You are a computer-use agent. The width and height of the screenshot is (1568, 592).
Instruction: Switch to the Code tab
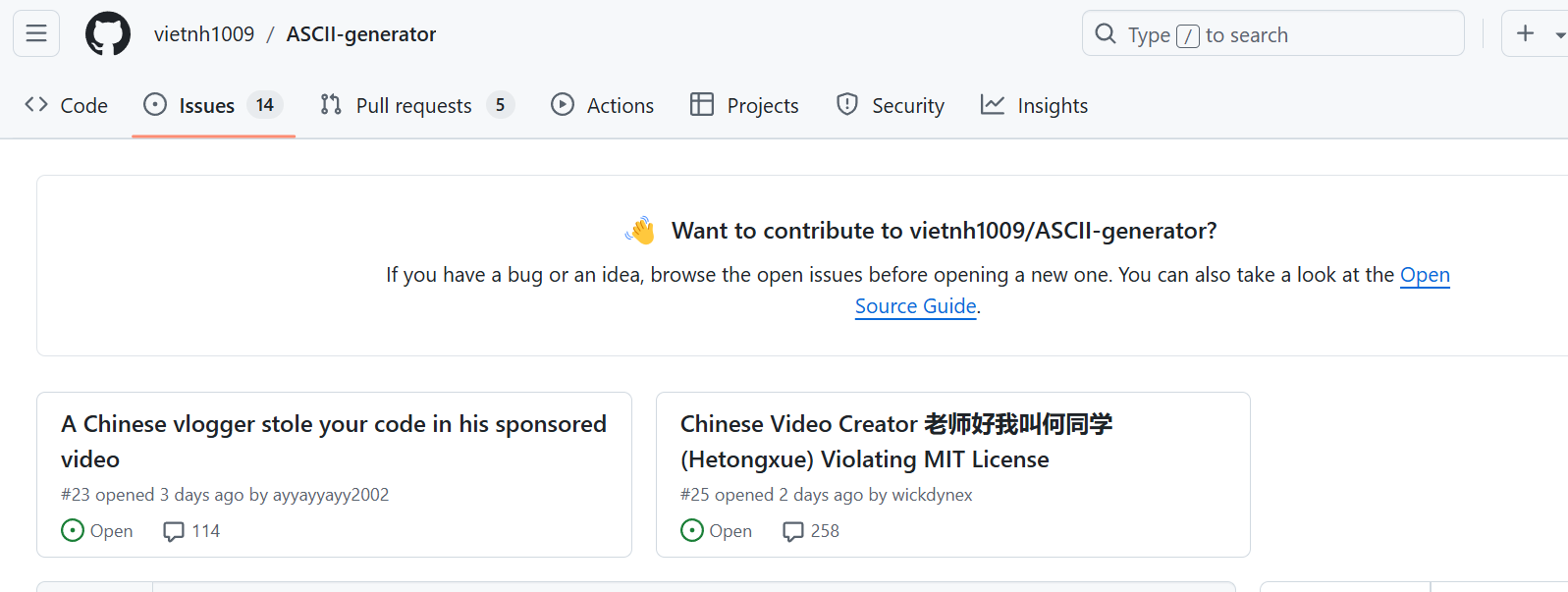(x=66, y=105)
